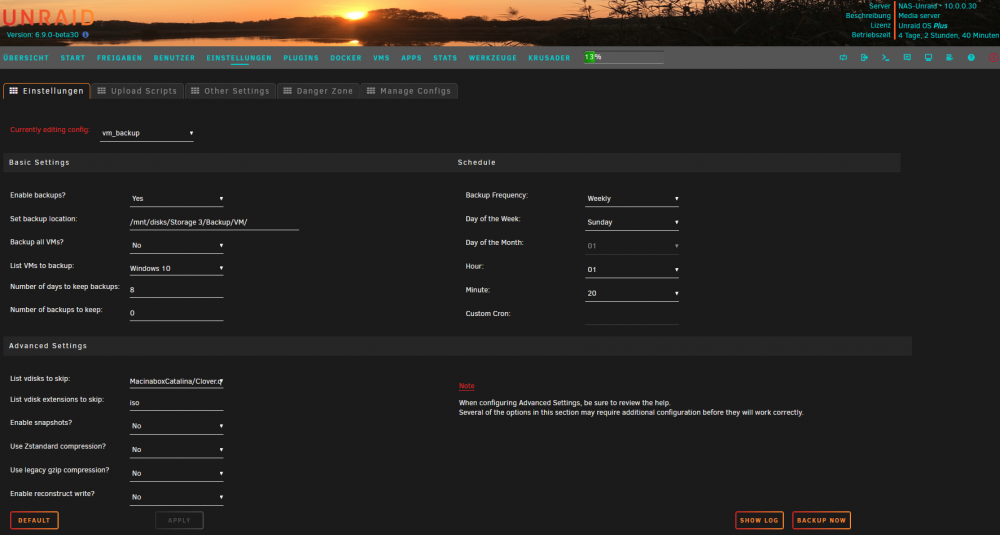Viewport: 1000px width, 535px height.
Task: Click the Custom Cron input field
Action: point(631,317)
